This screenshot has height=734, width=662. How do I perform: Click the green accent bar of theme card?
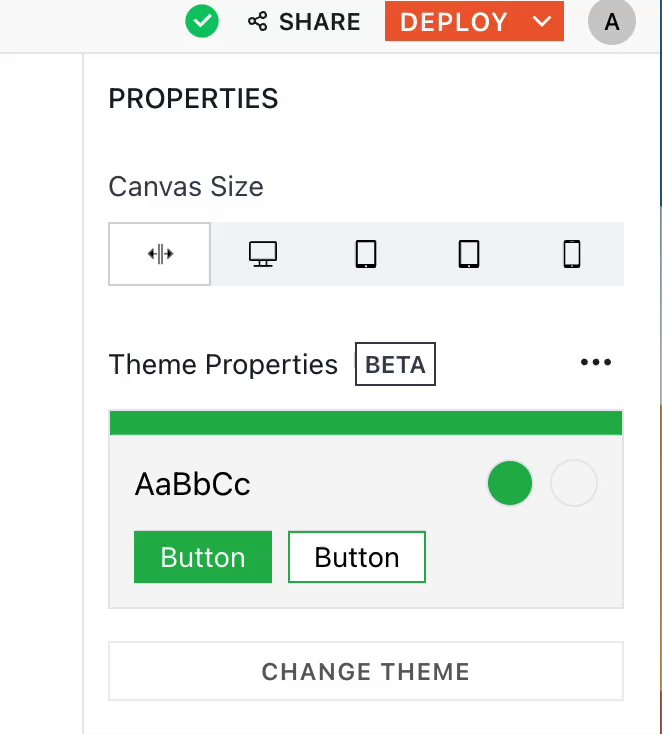[365, 422]
